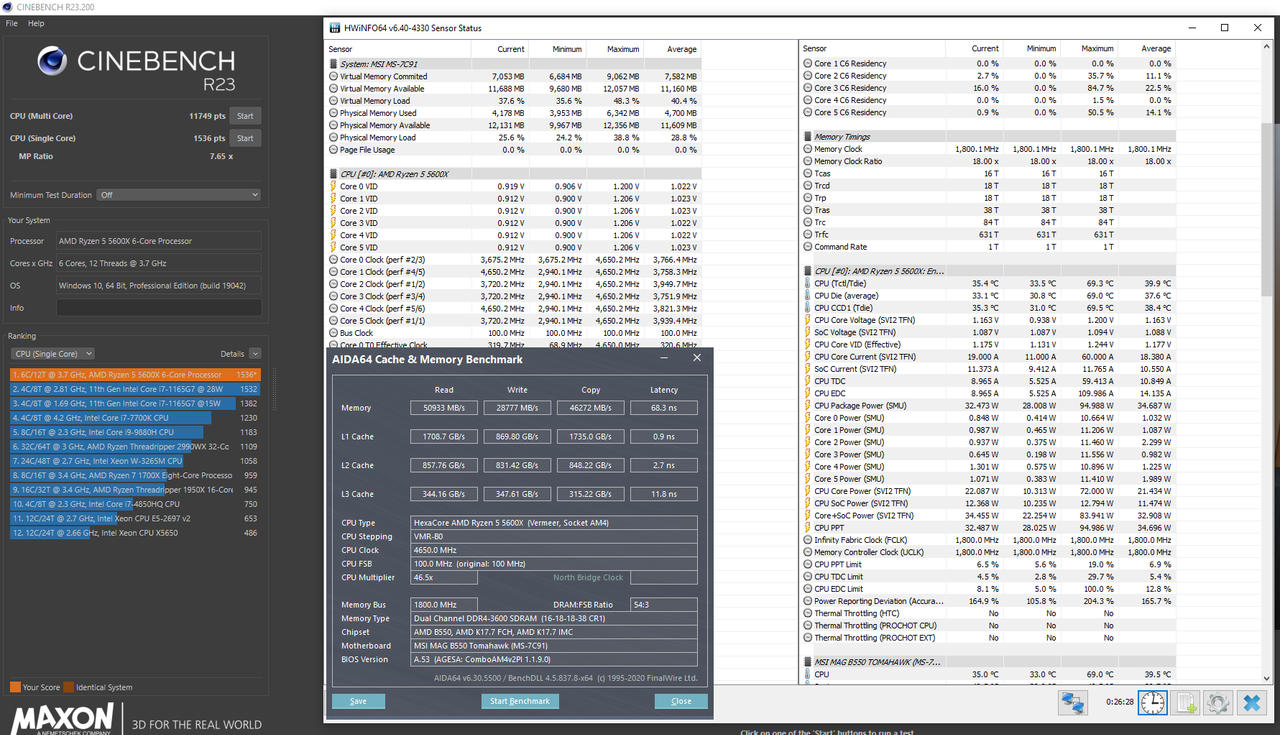The image size is (1280, 735).
Task: Click Memory Latency value 68.3 ns
Action: tap(664, 408)
